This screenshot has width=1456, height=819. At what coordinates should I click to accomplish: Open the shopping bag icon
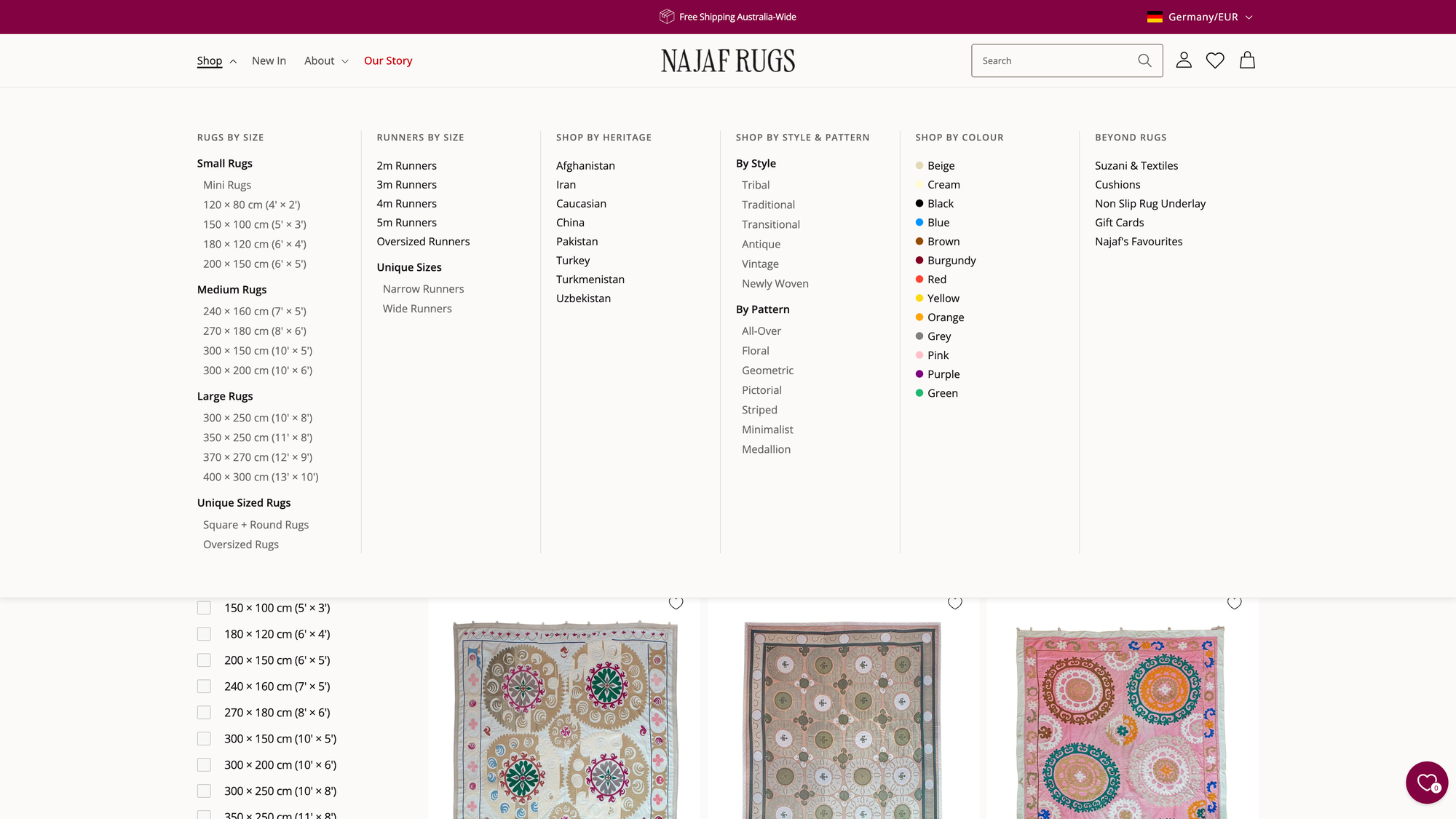click(1247, 60)
